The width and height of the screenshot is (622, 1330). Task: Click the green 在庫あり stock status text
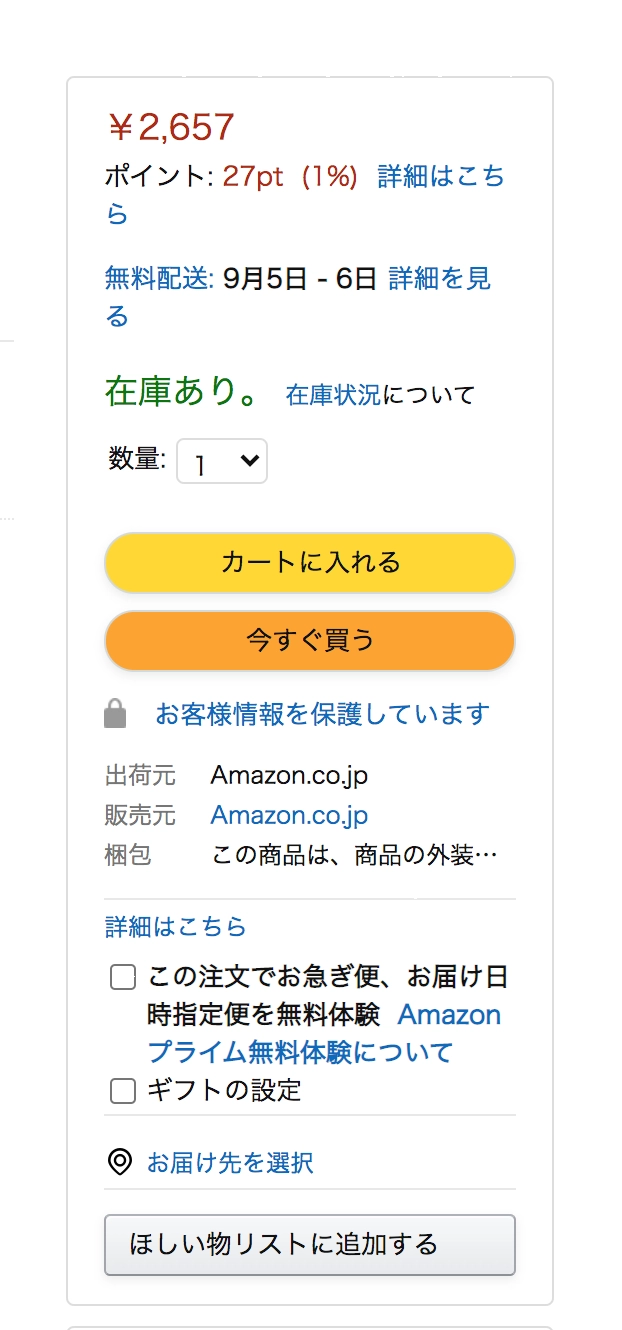[x=183, y=393]
